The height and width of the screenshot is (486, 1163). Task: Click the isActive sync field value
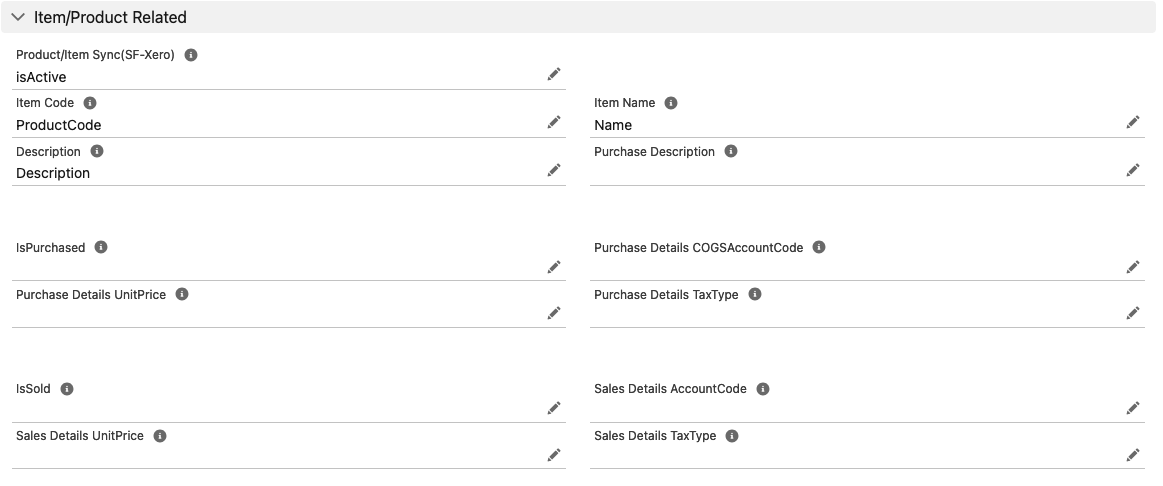(41, 77)
